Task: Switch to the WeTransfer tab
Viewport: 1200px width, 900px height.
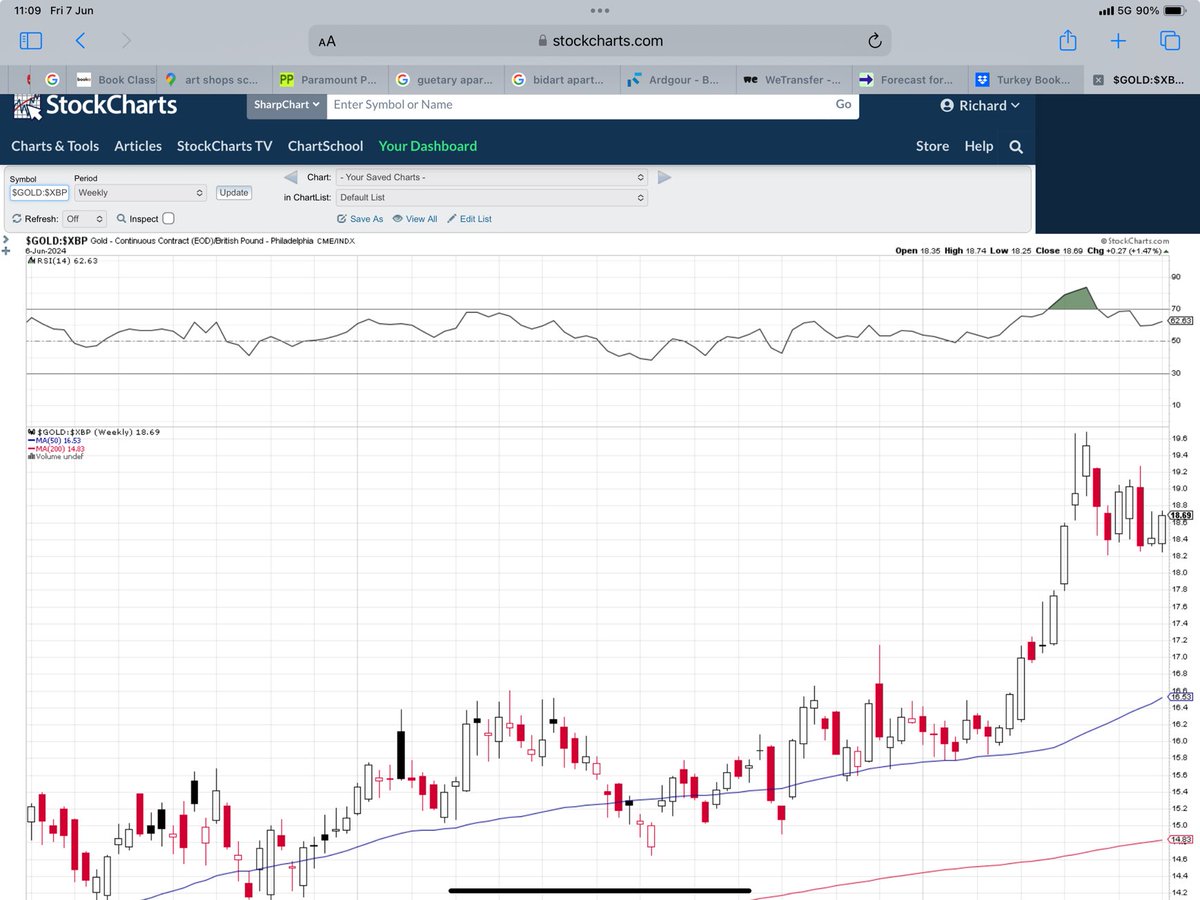Action: (793, 80)
